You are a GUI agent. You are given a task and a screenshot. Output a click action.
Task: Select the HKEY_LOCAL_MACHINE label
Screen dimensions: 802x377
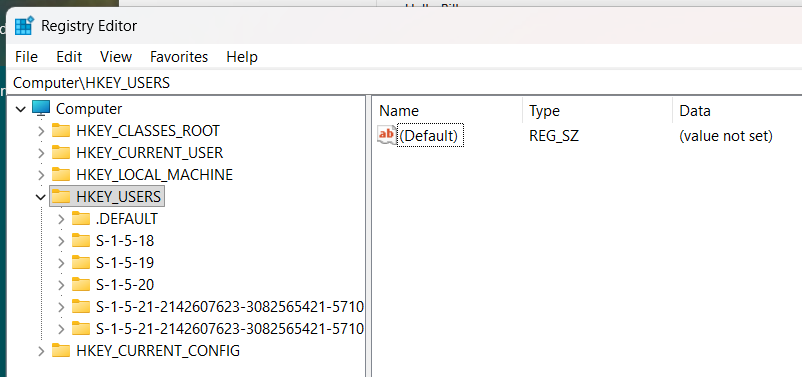tap(154, 175)
